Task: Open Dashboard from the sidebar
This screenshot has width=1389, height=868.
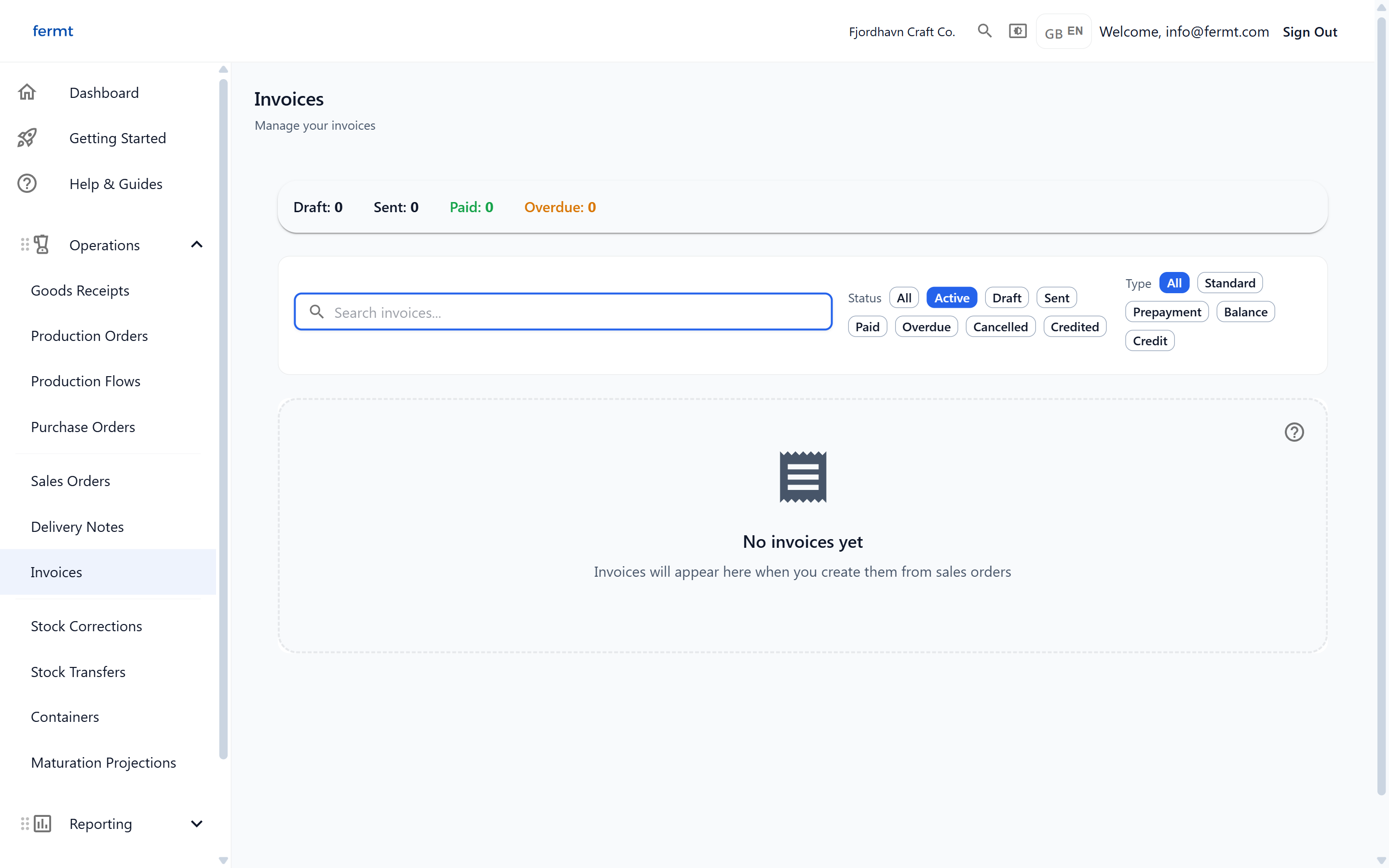Action: click(108, 93)
